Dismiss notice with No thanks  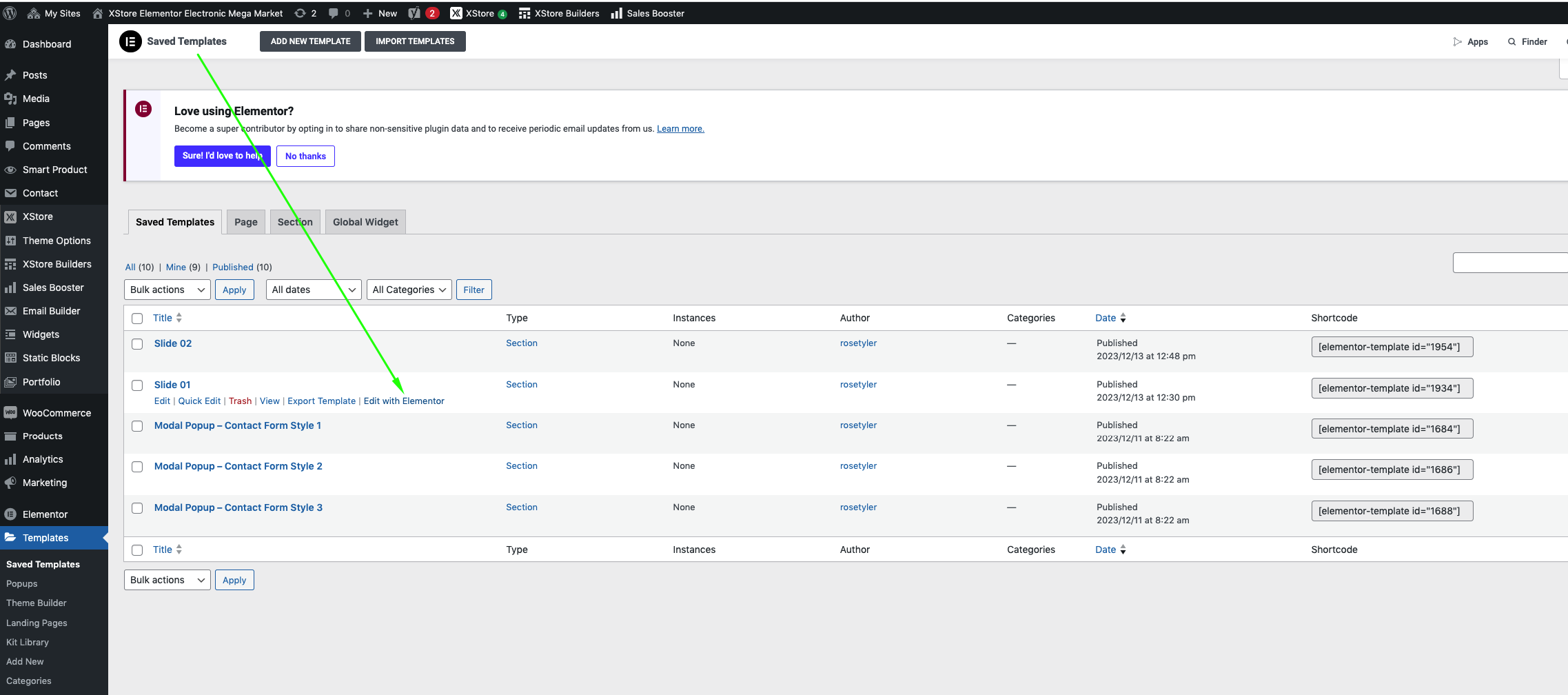pyautogui.click(x=305, y=156)
